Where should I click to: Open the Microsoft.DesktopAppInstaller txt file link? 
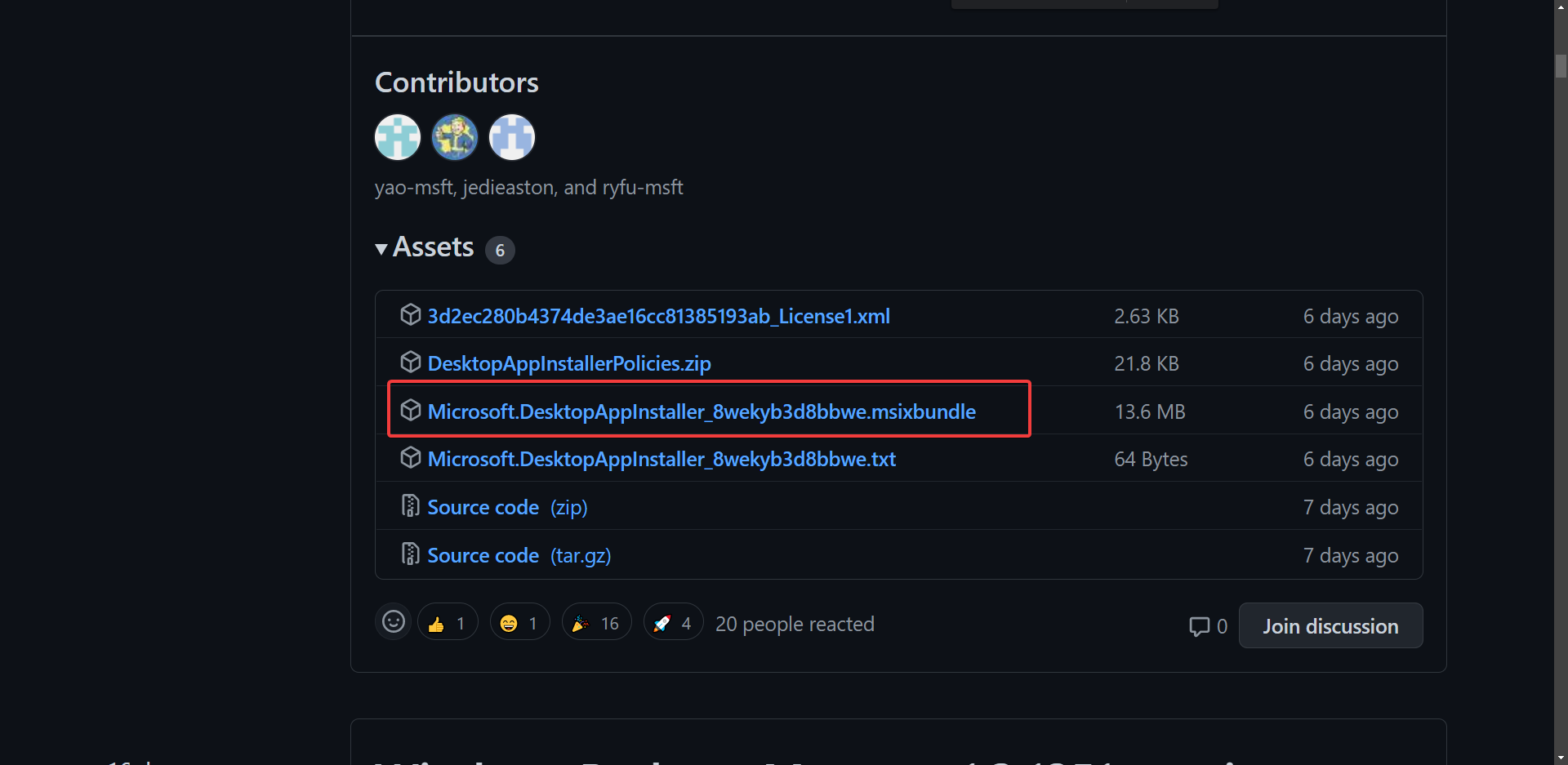(x=661, y=459)
